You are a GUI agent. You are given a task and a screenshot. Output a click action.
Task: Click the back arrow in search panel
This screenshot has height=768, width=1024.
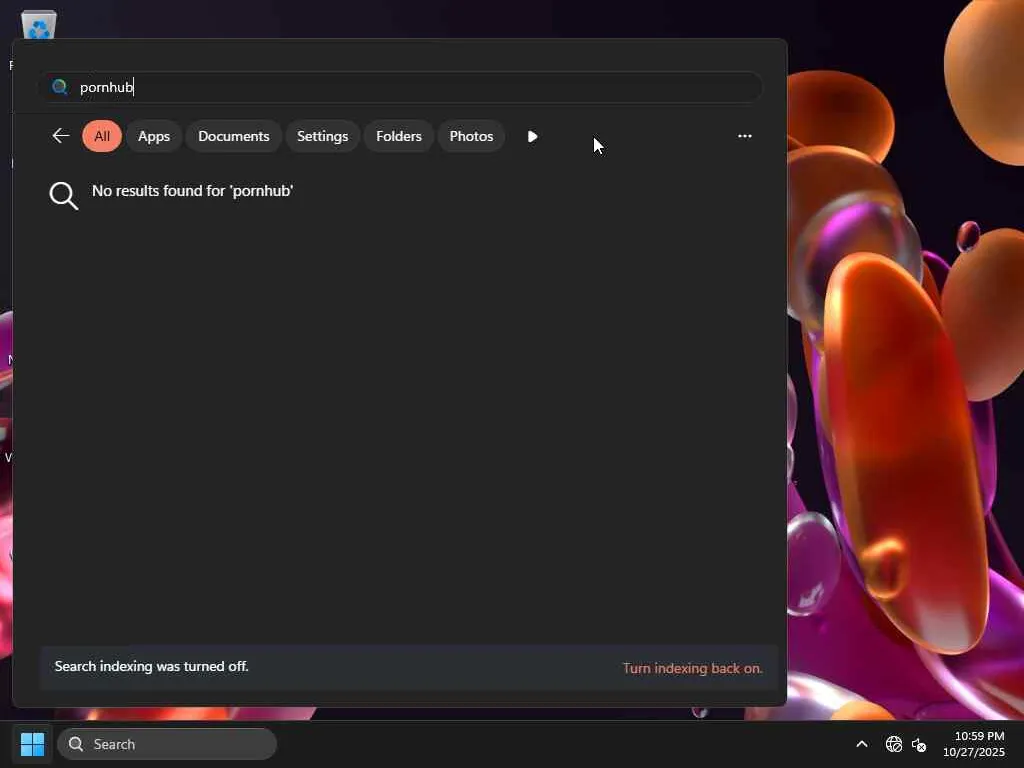point(61,136)
